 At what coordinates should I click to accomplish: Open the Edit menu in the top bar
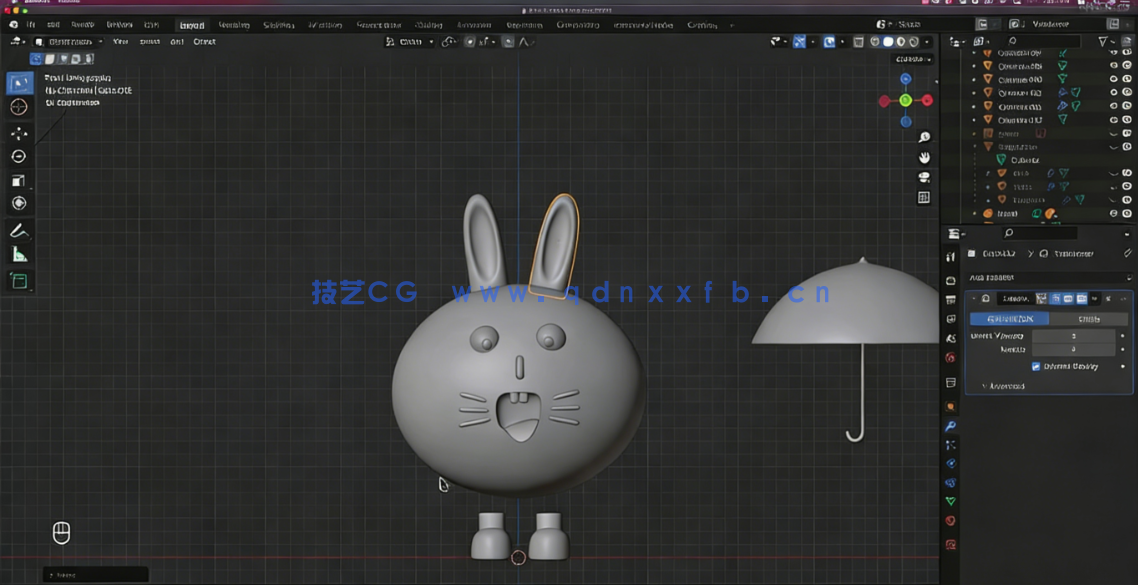pyautogui.click(x=52, y=23)
